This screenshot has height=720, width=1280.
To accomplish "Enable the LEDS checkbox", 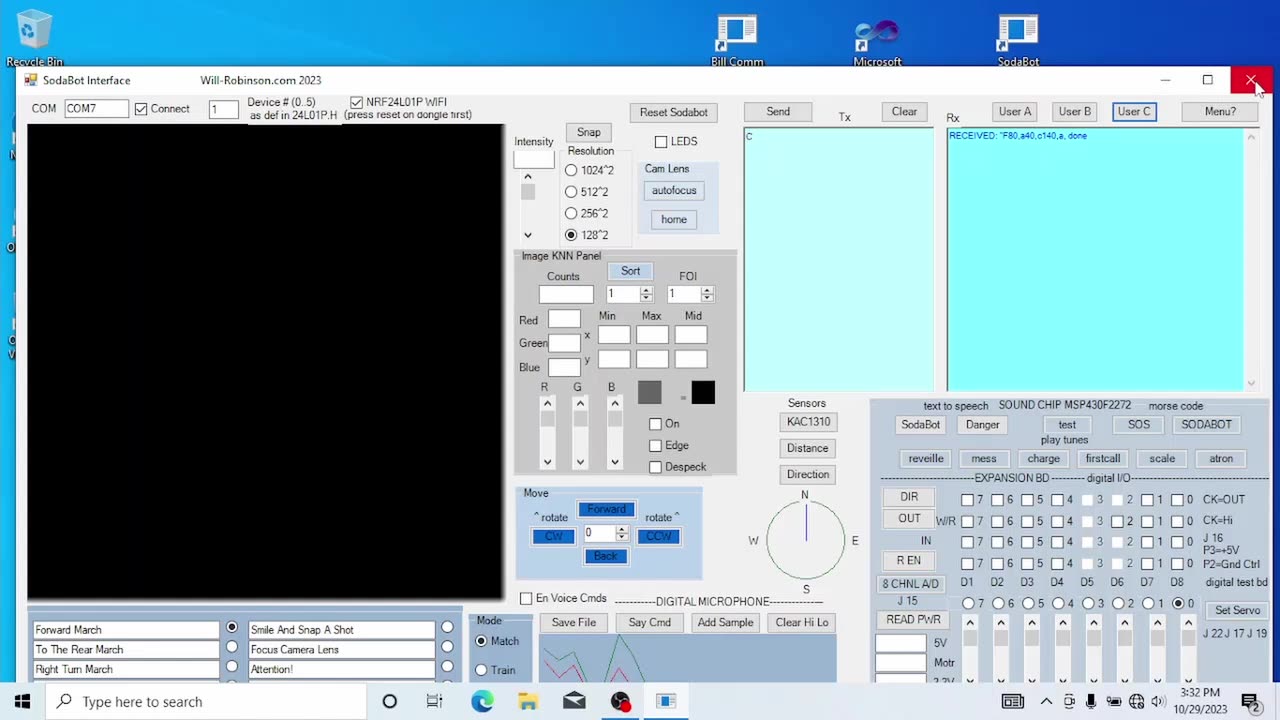I will click(x=661, y=142).
